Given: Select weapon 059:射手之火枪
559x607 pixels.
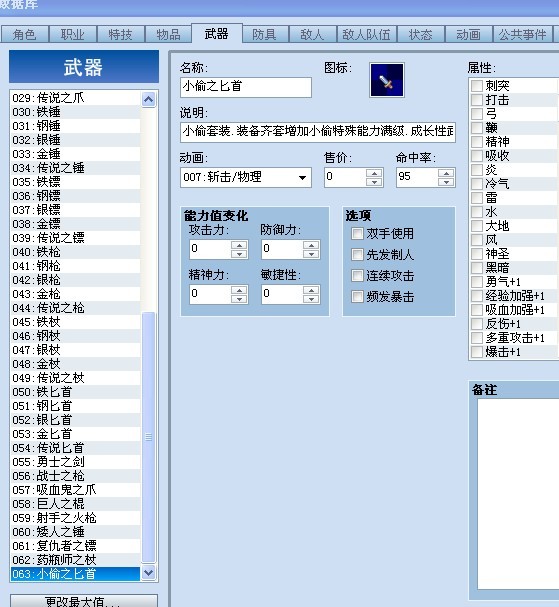Looking at the screenshot, I should point(75,518).
